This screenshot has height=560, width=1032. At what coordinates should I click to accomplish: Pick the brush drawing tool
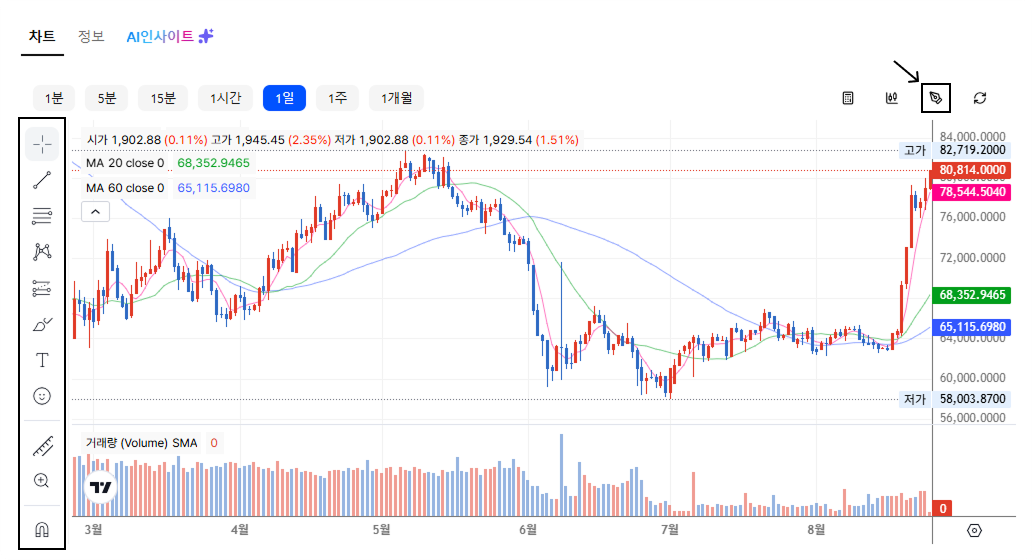pos(42,324)
